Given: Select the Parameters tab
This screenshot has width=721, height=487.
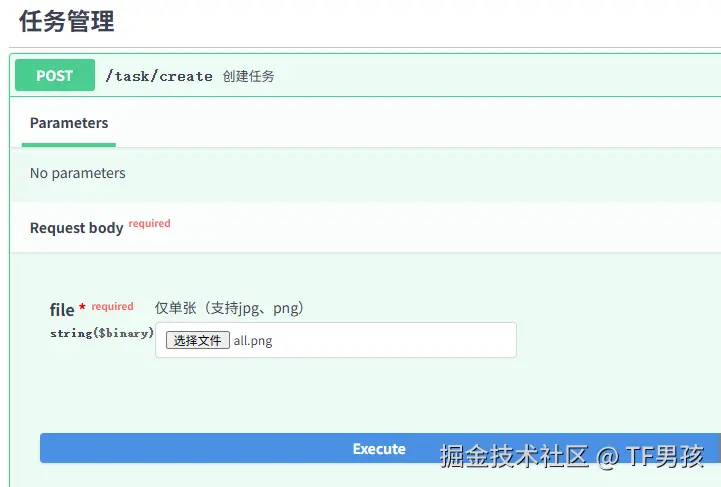Looking at the screenshot, I should coord(69,123).
